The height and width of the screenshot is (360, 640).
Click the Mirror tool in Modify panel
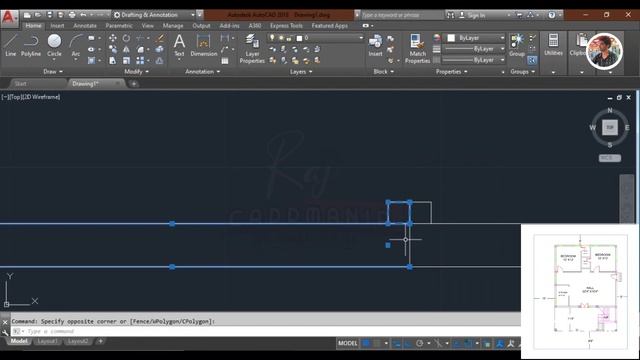[x=127, y=49]
